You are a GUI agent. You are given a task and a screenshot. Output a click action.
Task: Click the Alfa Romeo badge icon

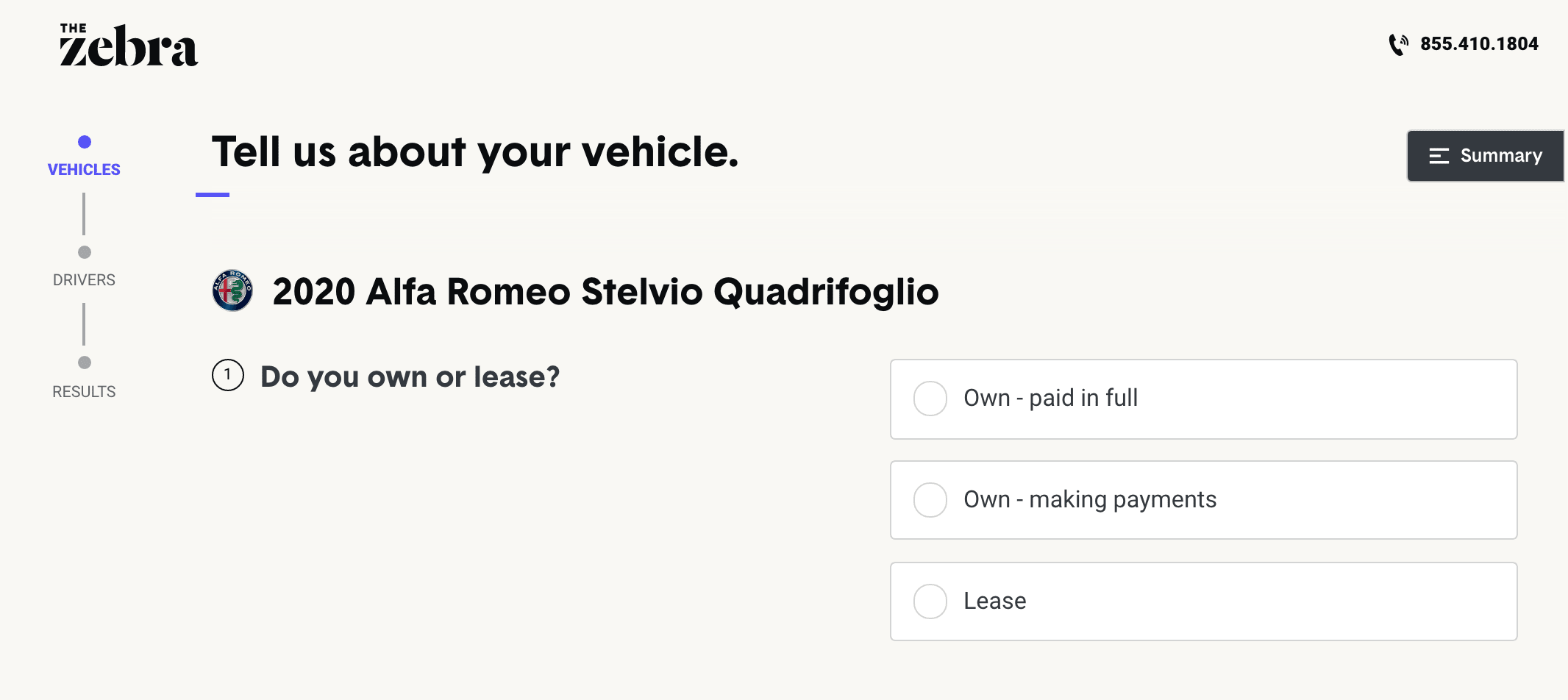[232, 290]
